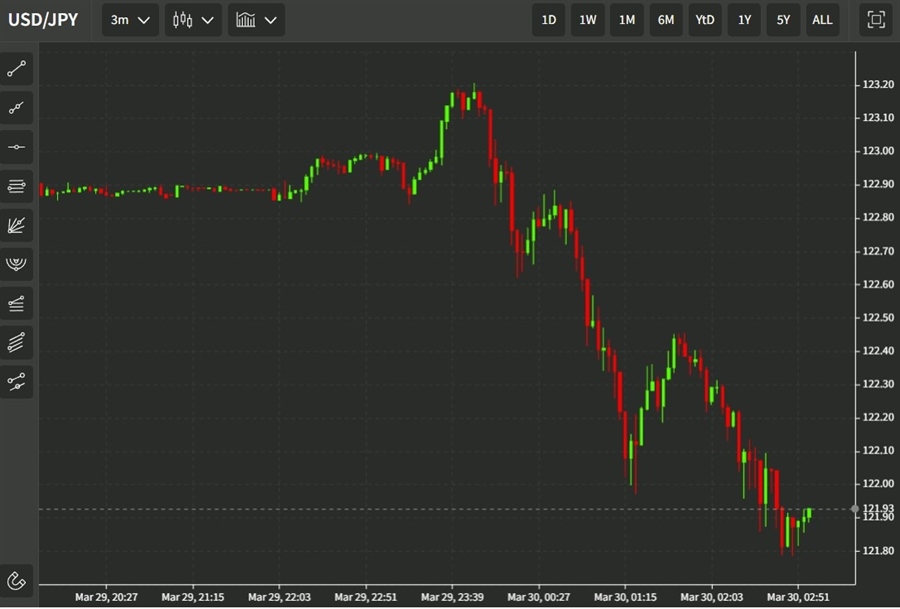Click the Mar 30, 00:27 time label
900x609 pixels.
[x=538, y=597]
